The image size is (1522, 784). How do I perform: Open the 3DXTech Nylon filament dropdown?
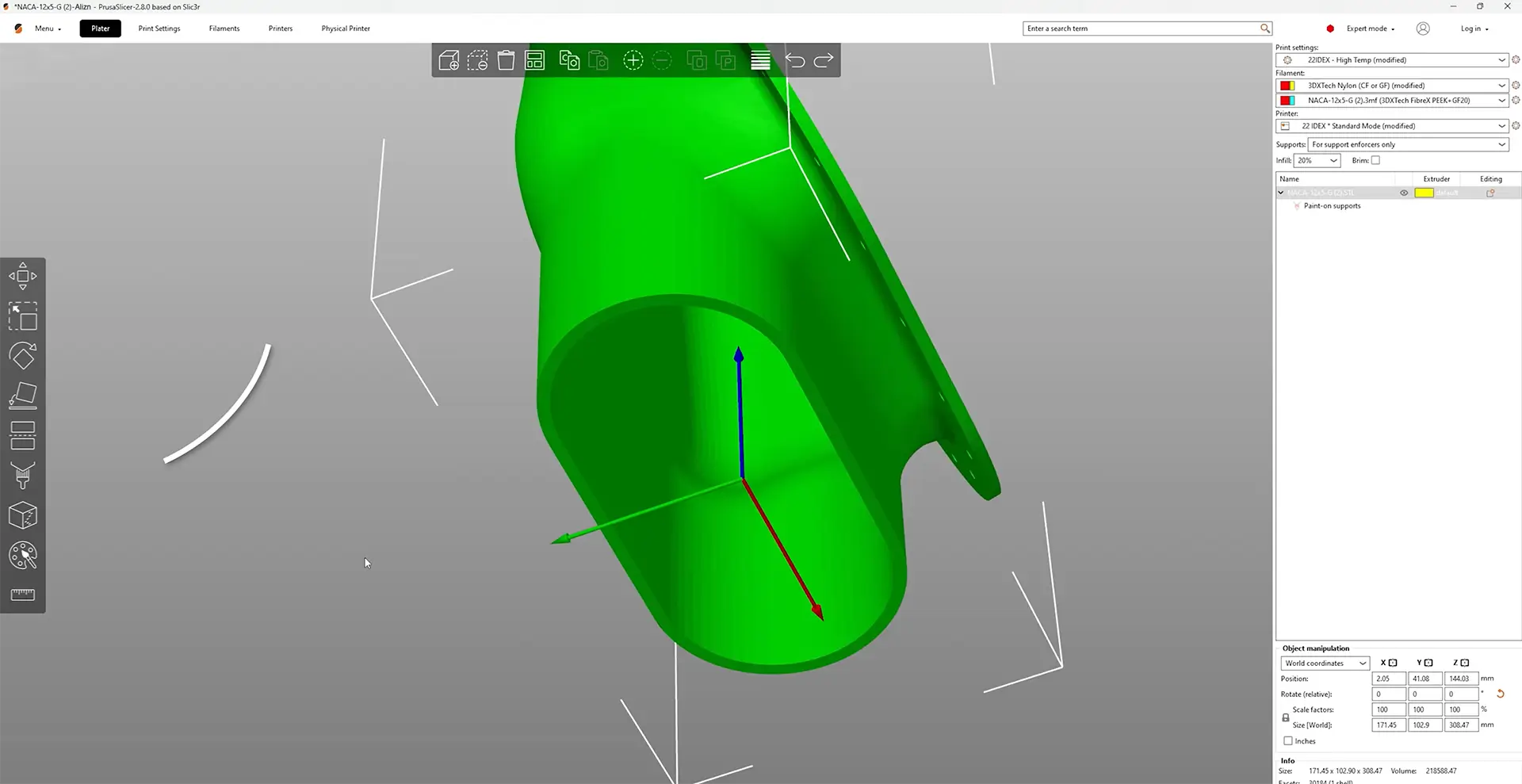click(1391, 86)
